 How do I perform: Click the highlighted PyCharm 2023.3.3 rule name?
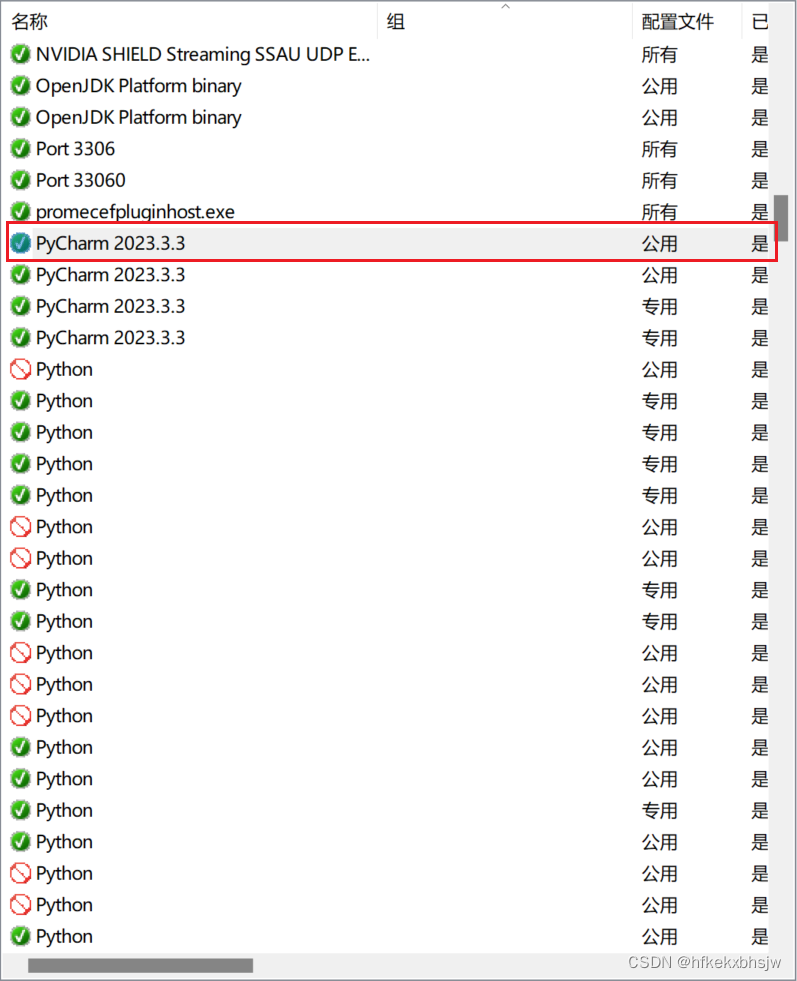[110, 243]
